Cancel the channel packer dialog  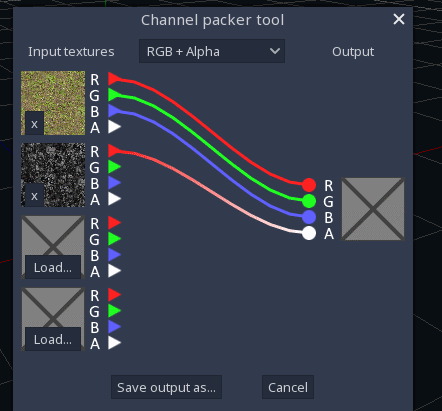[x=288, y=387]
